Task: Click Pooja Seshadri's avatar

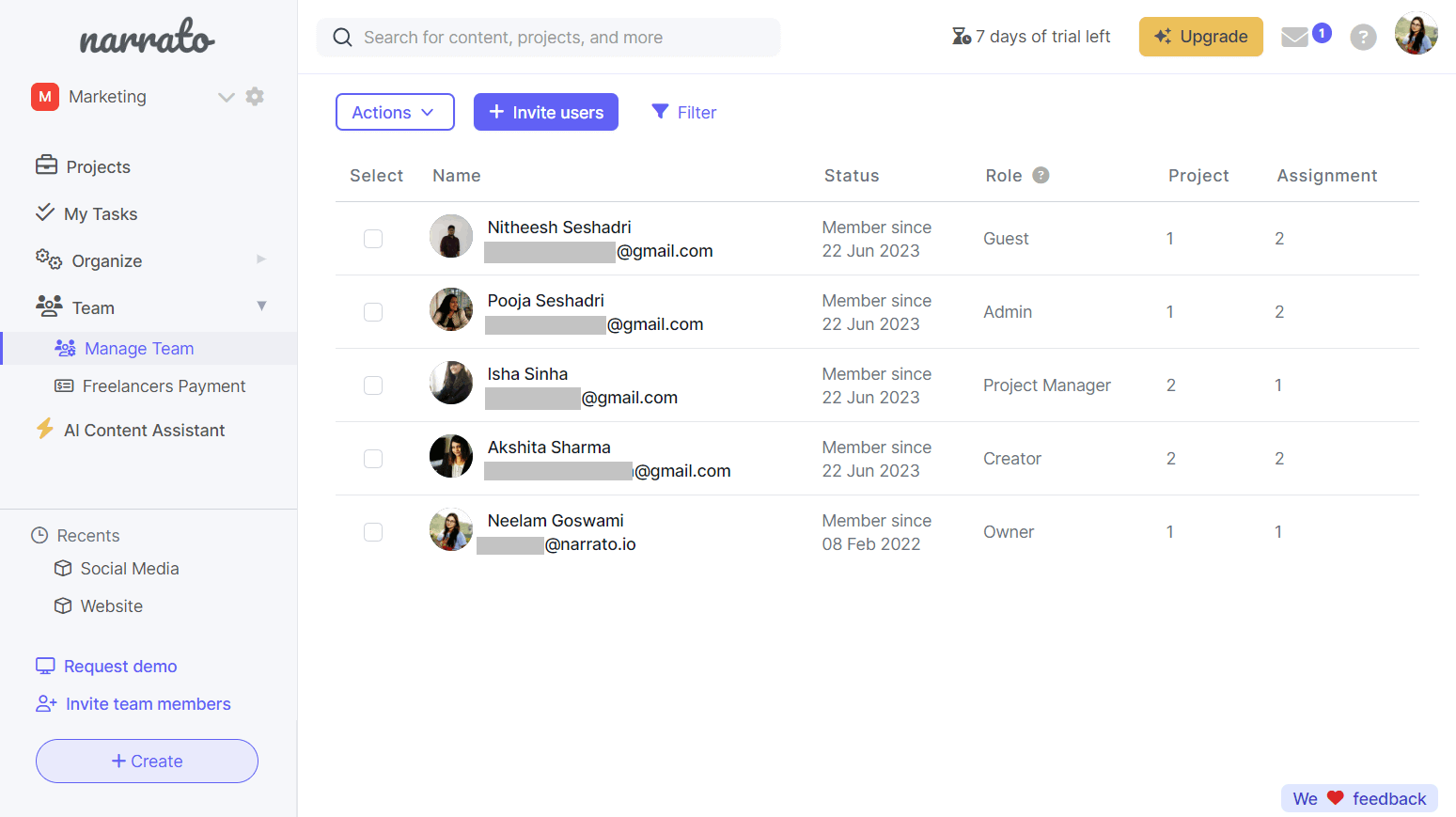Action: tap(451, 309)
